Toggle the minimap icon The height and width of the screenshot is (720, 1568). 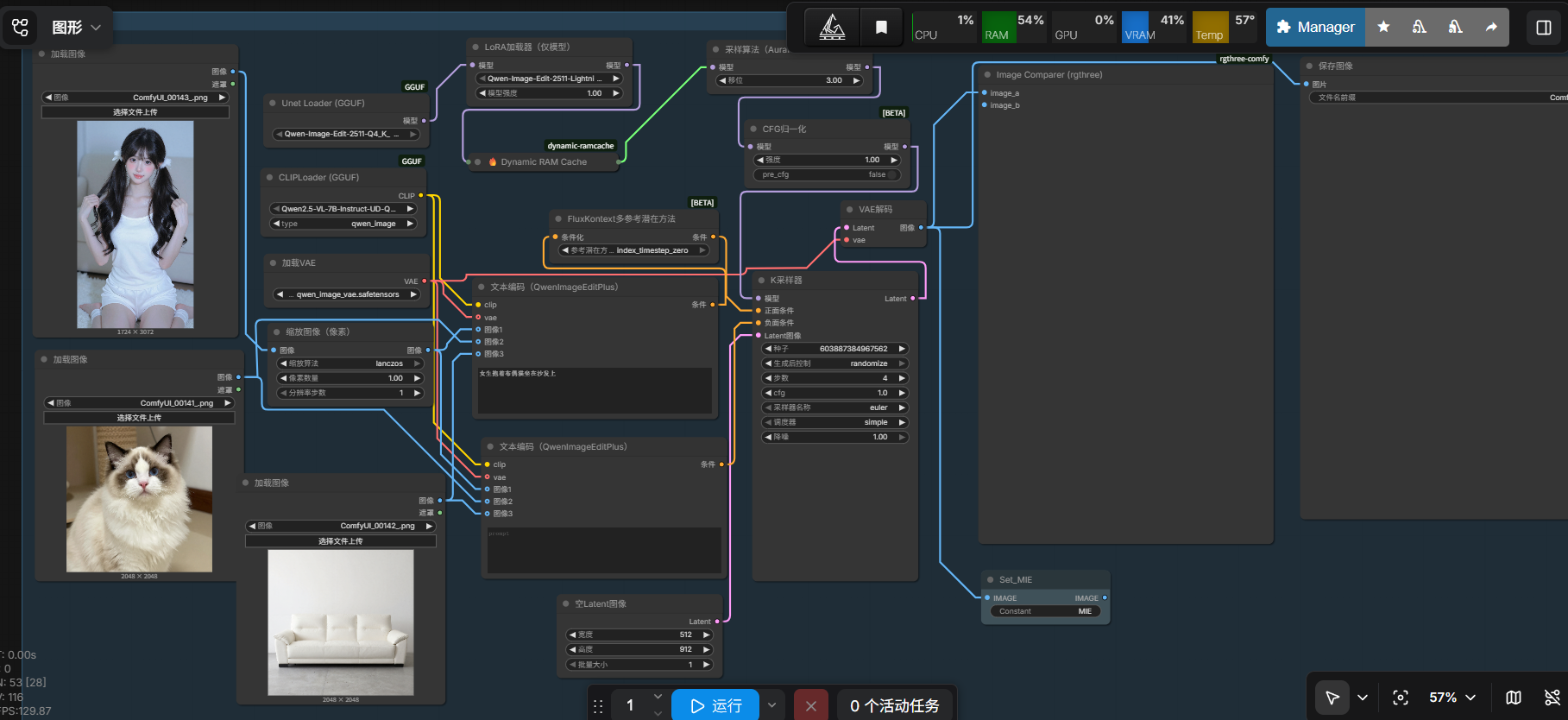(1514, 698)
